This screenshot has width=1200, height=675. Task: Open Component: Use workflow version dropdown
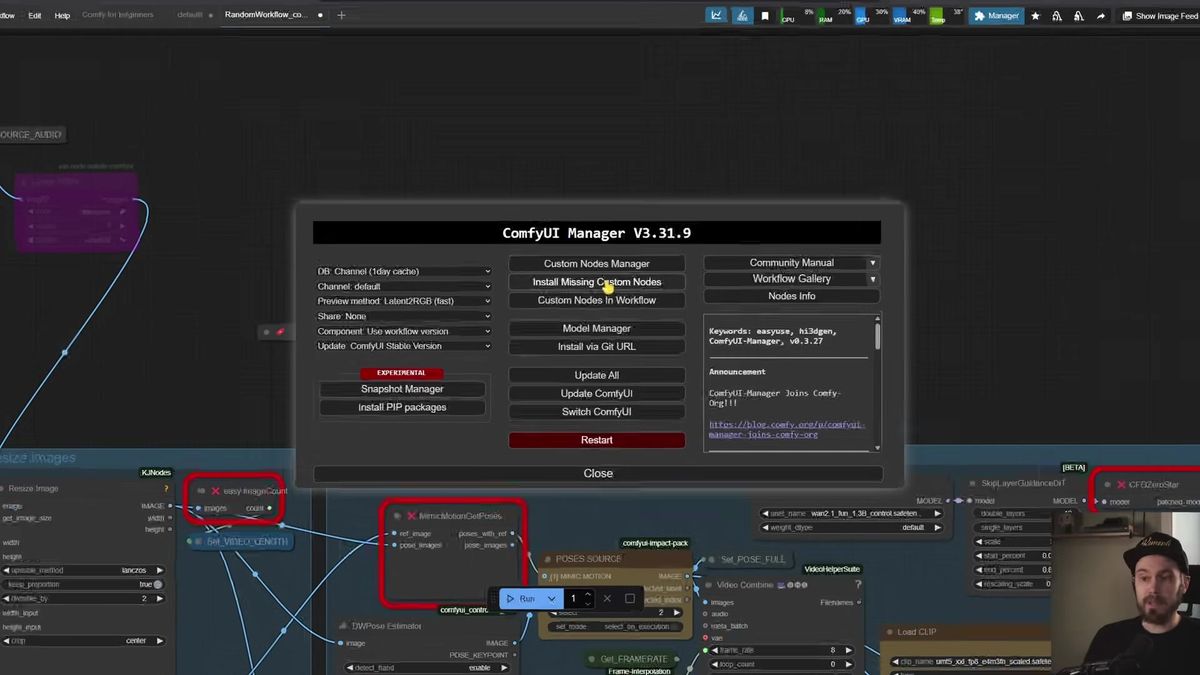[x=404, y=331]
